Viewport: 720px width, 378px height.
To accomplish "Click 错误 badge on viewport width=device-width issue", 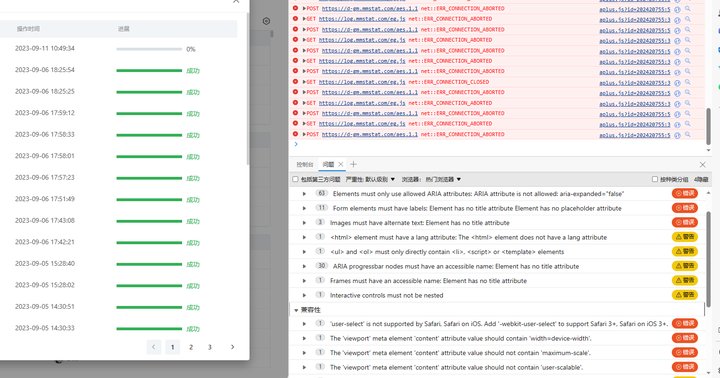I will pos(685,338).
